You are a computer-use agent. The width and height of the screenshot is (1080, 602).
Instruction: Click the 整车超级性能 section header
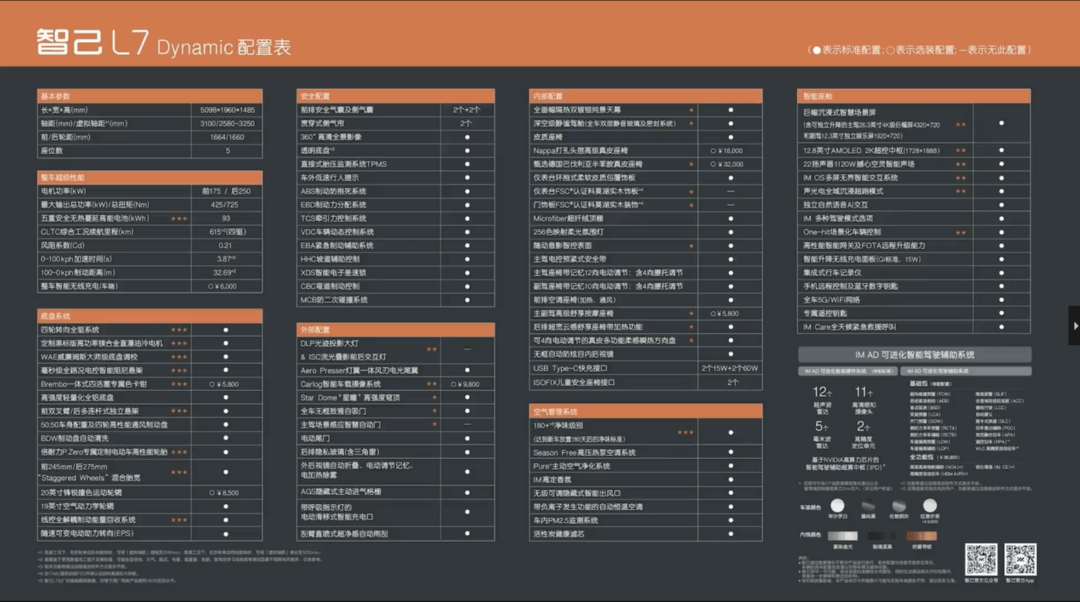[149, 177]
